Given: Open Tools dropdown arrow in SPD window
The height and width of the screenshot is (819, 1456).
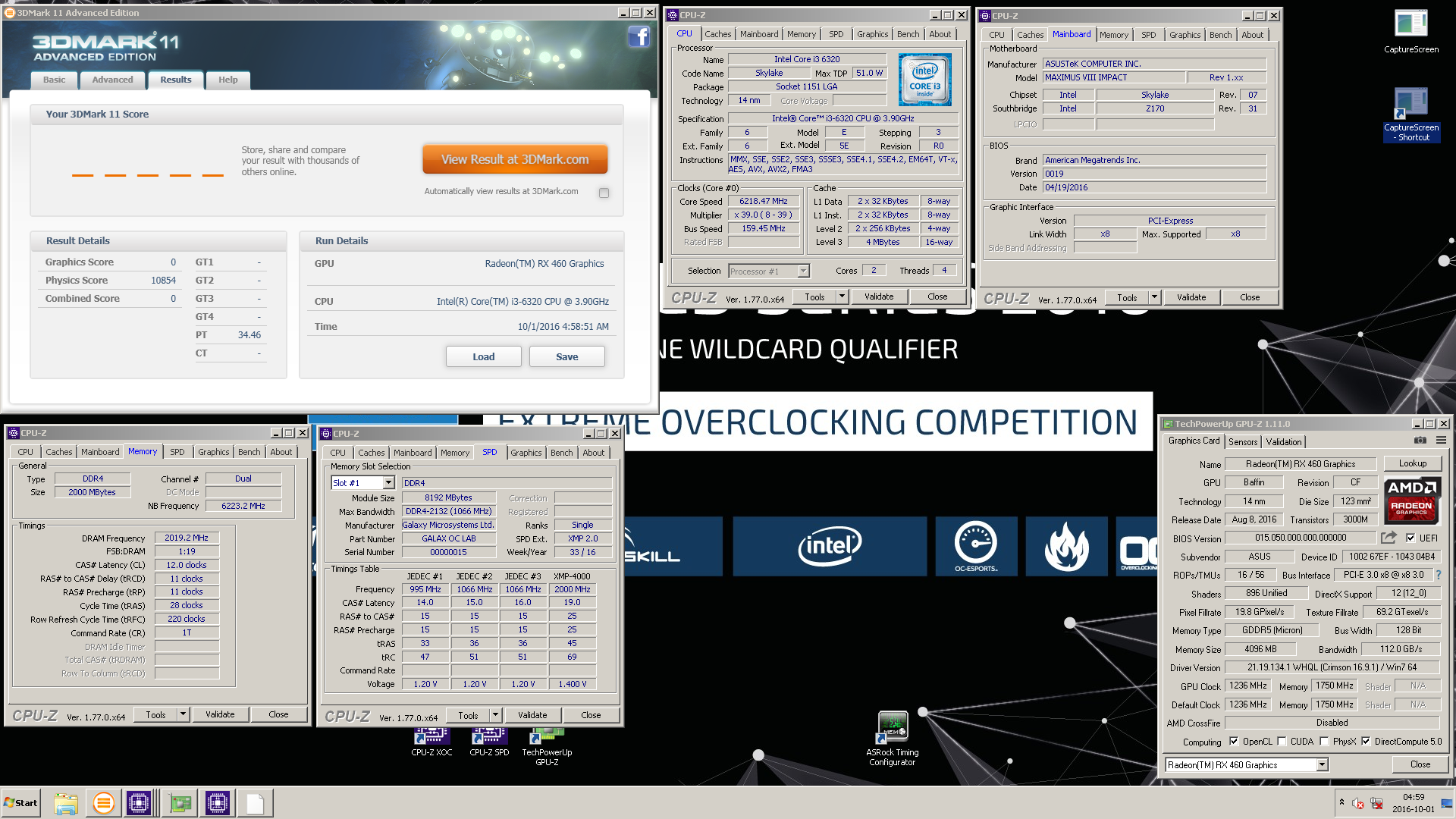Looking at the screenshot, I should [495, 714].
